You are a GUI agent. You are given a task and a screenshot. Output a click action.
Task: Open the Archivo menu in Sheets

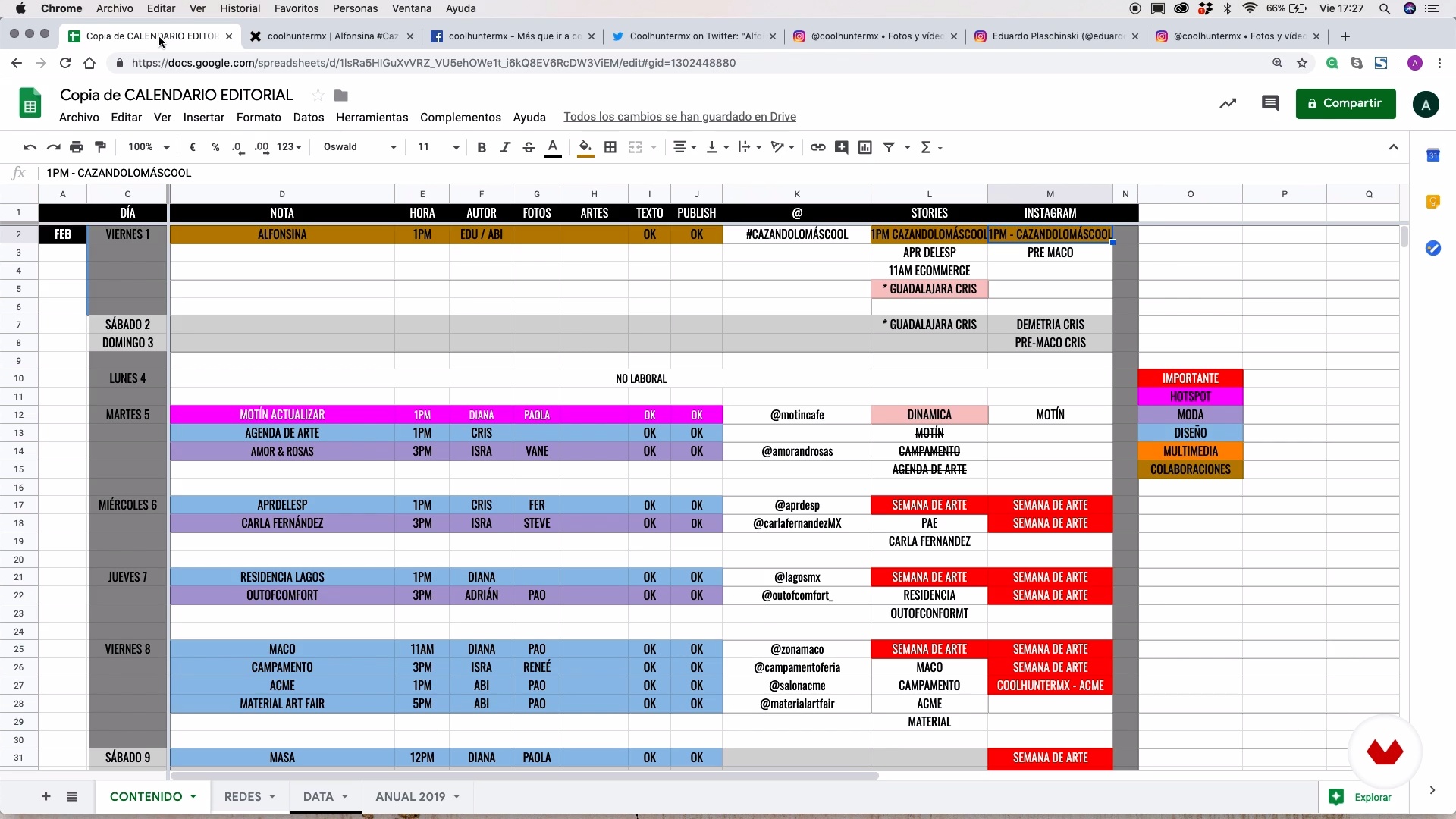tap(79, 117)
